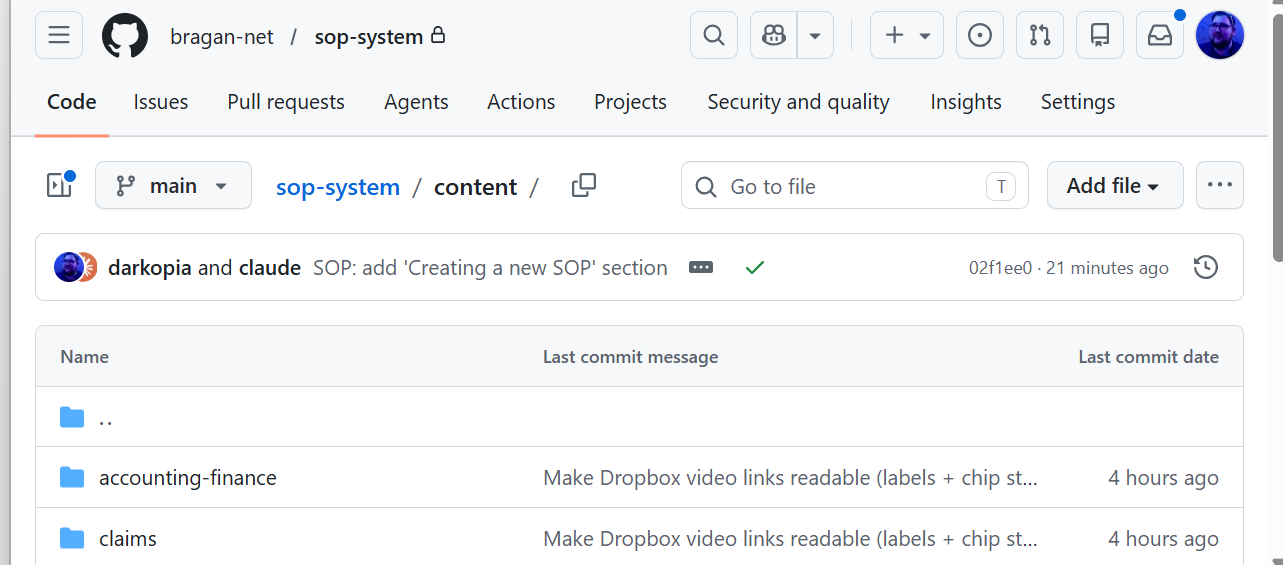Expand the Copilot dropdown arrow
This screenshot has height=565, width=1283.
[x=815, y=36]
